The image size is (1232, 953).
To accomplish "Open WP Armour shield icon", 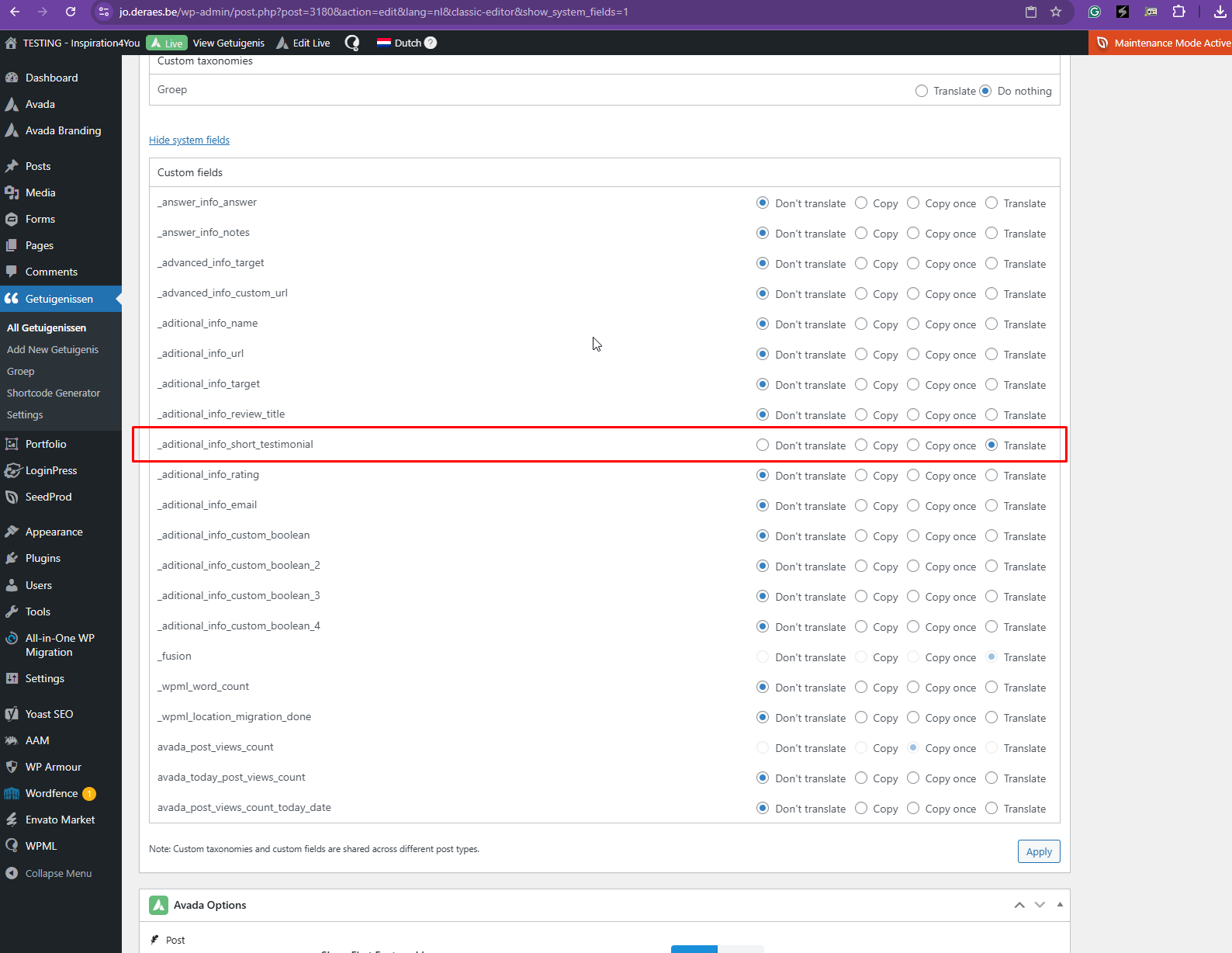I will (12, 767).
